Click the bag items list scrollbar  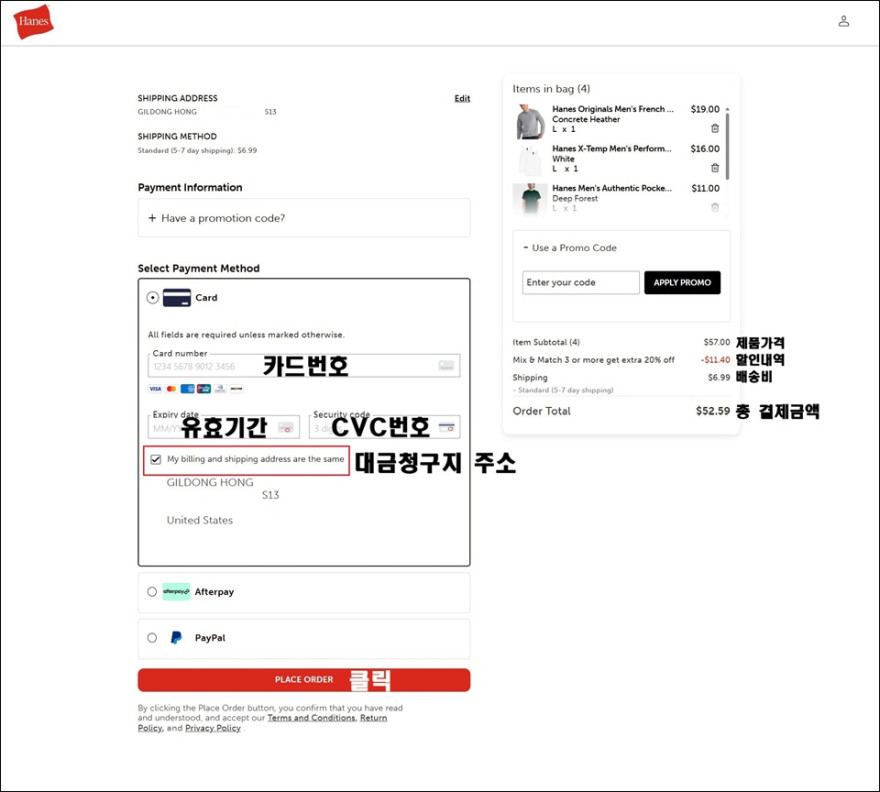[x=727, y=146]
